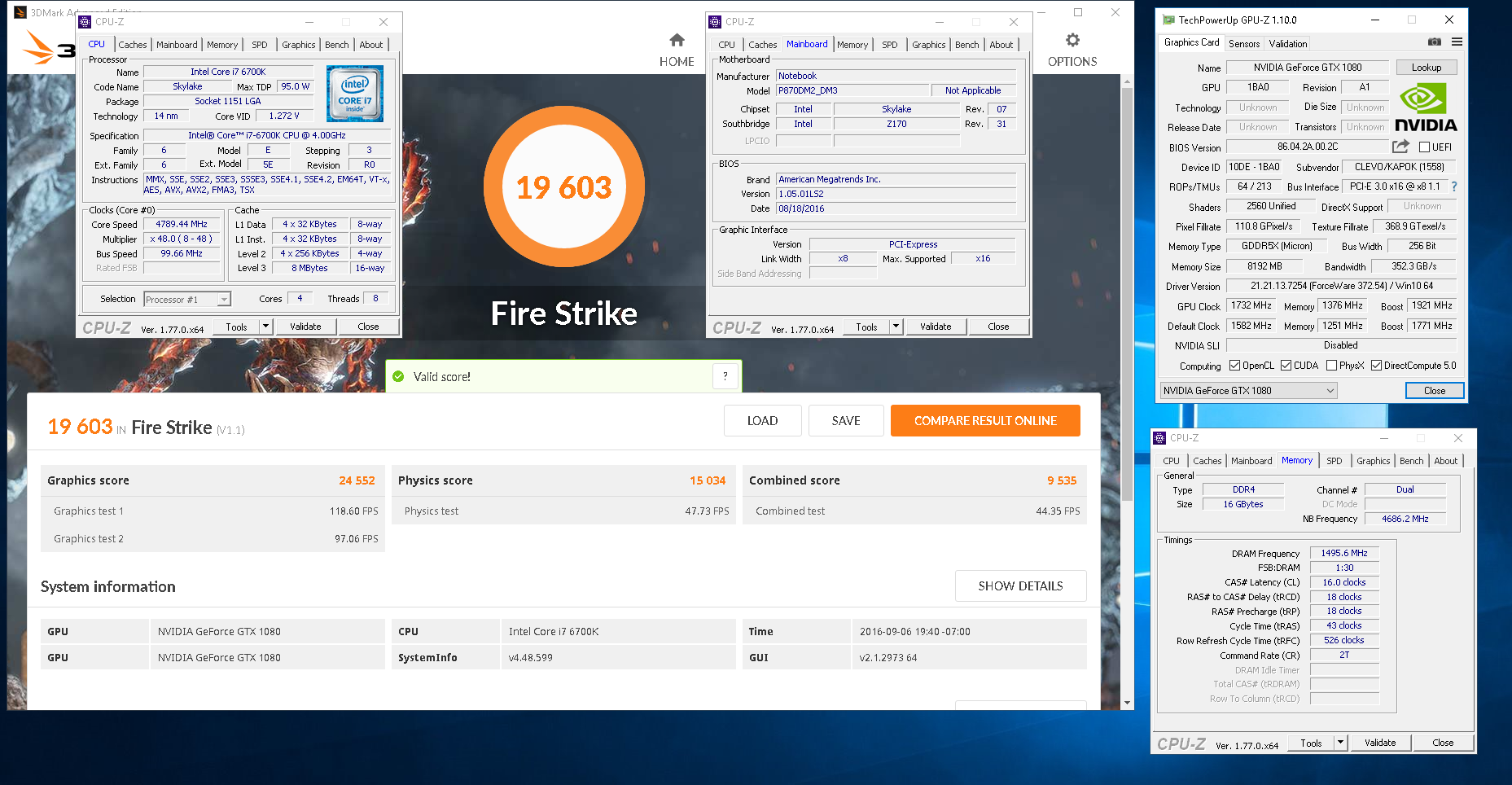
Task: Click the Close button in GPU-Z
Action: click(1435, 391)
